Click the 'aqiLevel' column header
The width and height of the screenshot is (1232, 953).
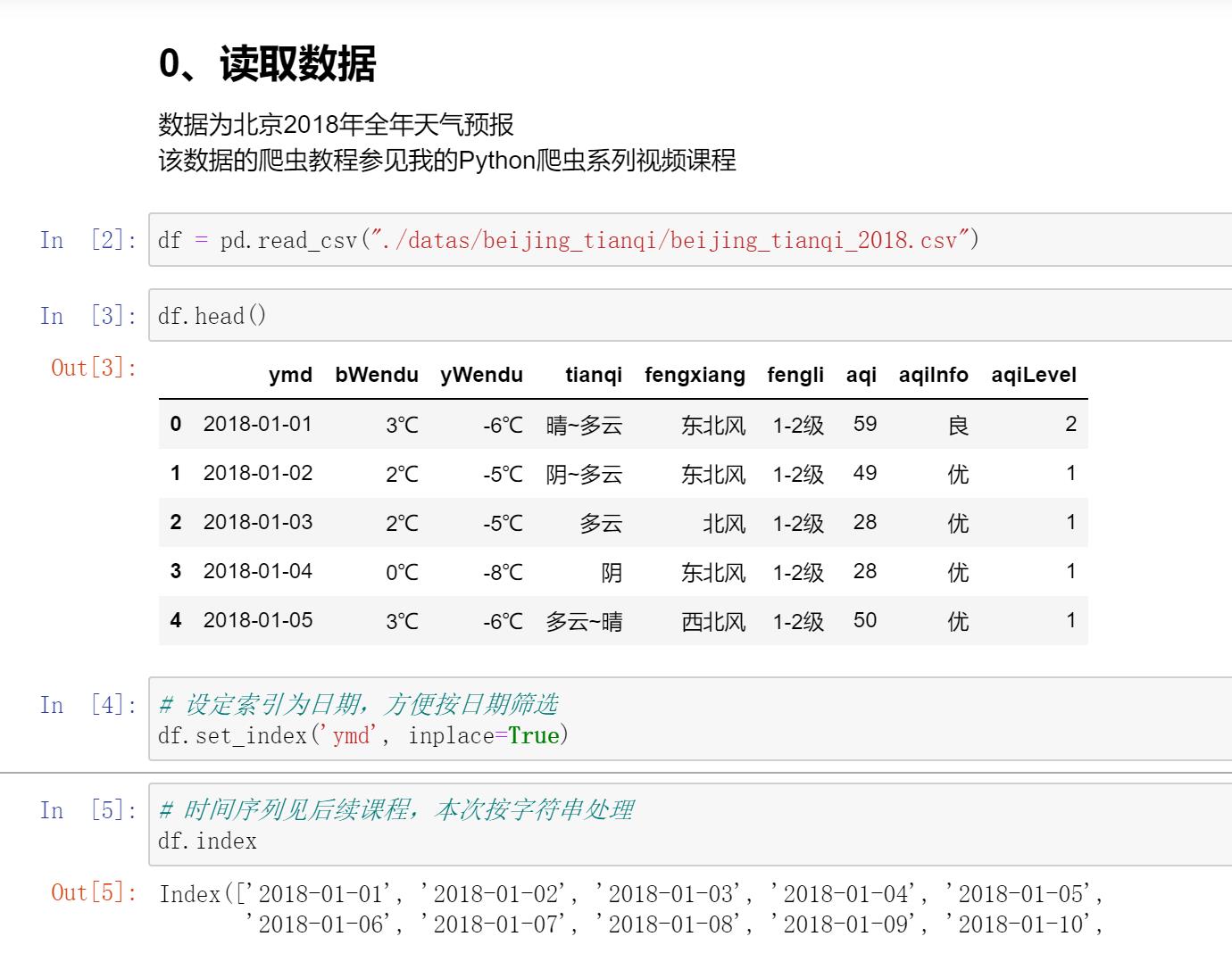coord(1034,375)
